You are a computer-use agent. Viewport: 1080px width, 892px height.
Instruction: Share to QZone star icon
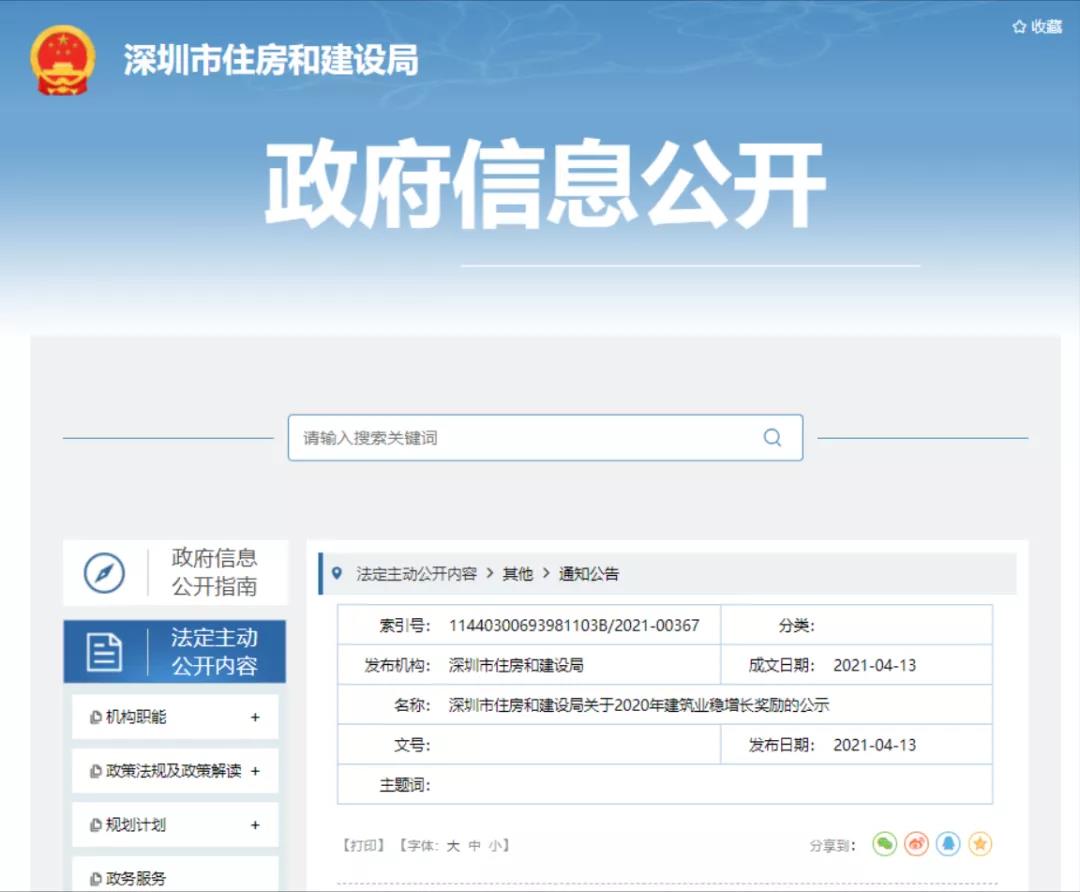point(980,844)
